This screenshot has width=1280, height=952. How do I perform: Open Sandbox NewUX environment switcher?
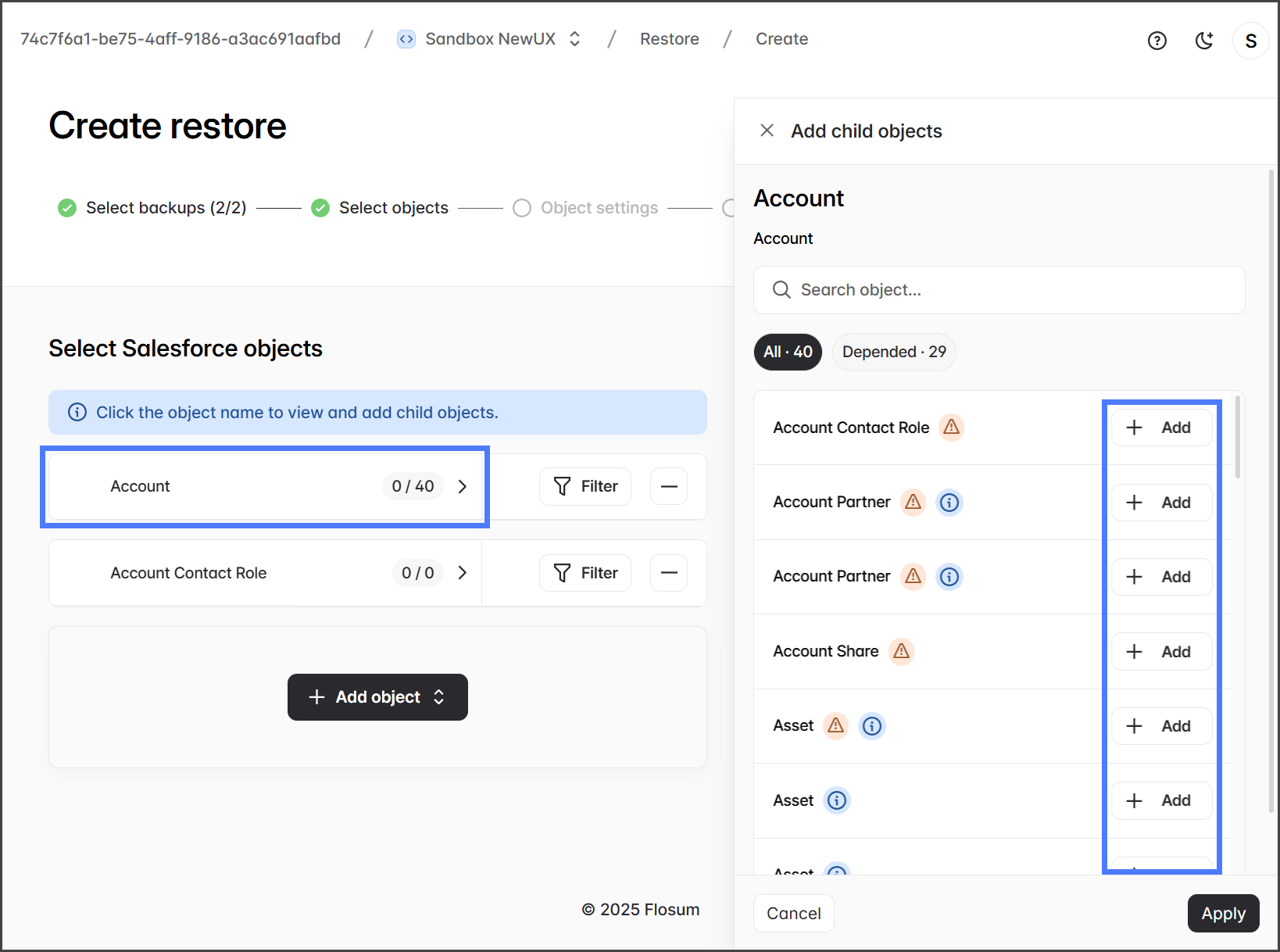(x=490, y=39)
